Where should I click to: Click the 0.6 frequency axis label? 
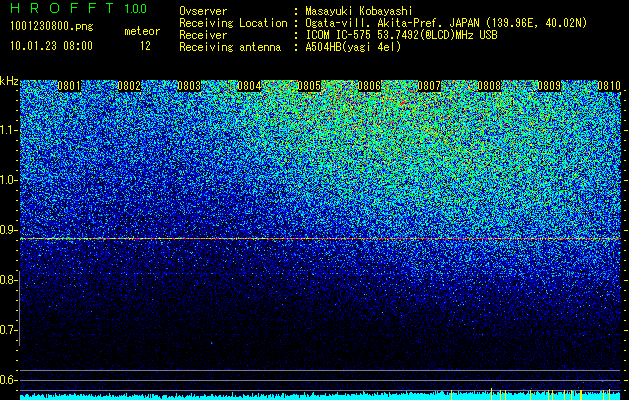click(x=8, y=380)
